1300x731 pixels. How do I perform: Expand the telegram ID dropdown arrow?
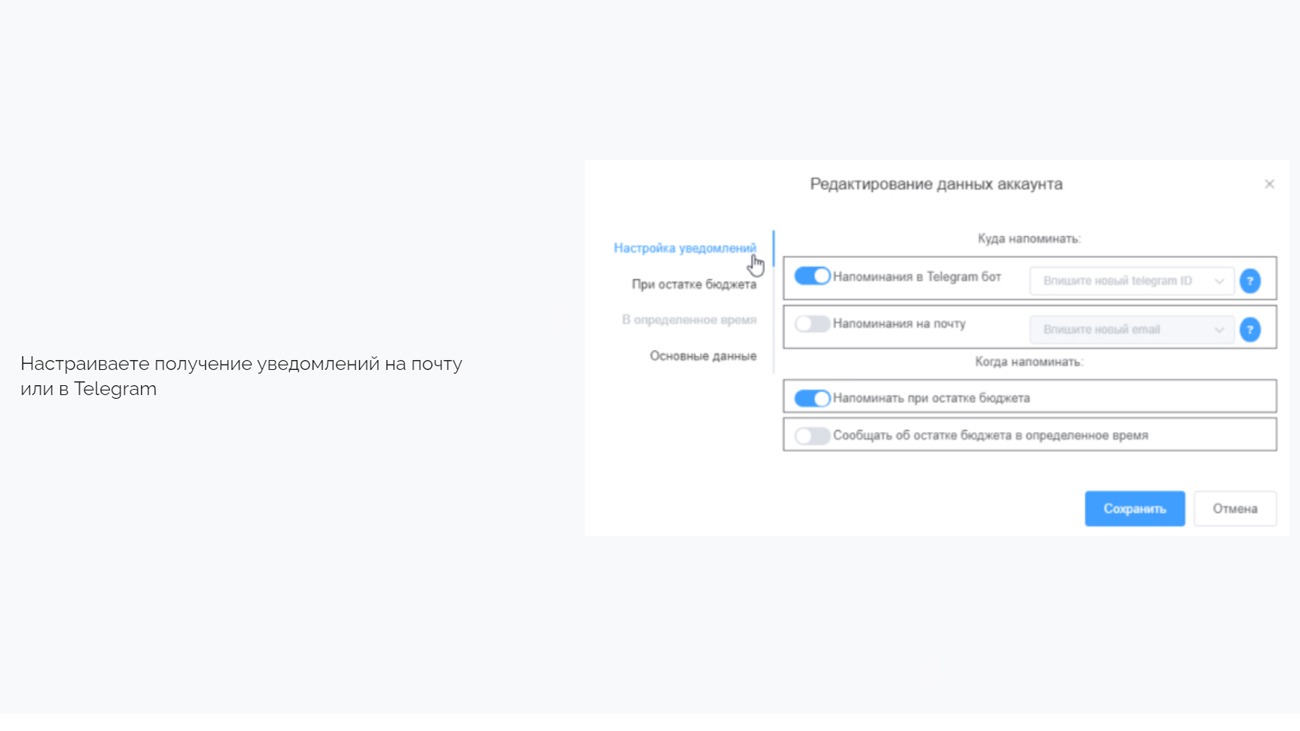pos(1219,281)
